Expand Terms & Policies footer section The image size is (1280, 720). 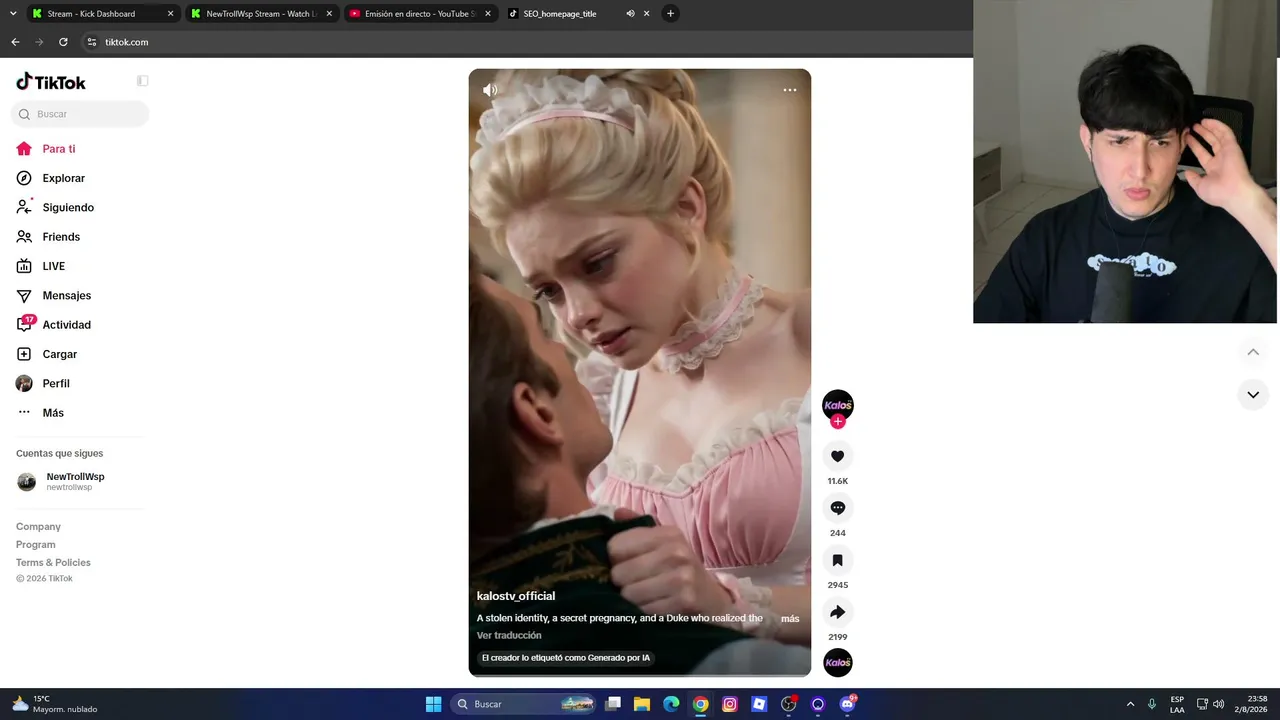pyautogui.click(x=53, y=563)
